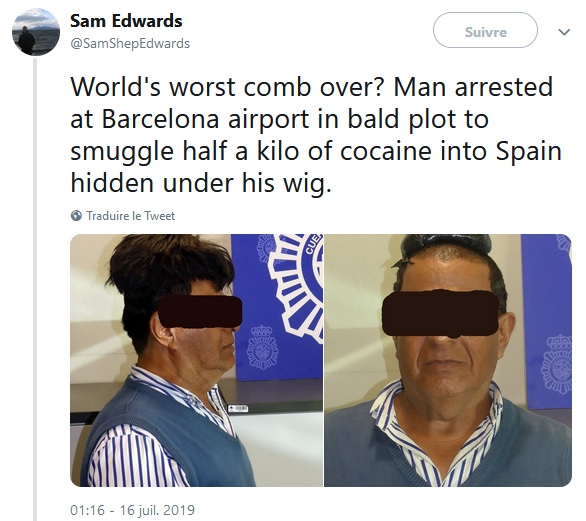
Task: Click the grey thread line under the avatar
Action: point(35,290)
